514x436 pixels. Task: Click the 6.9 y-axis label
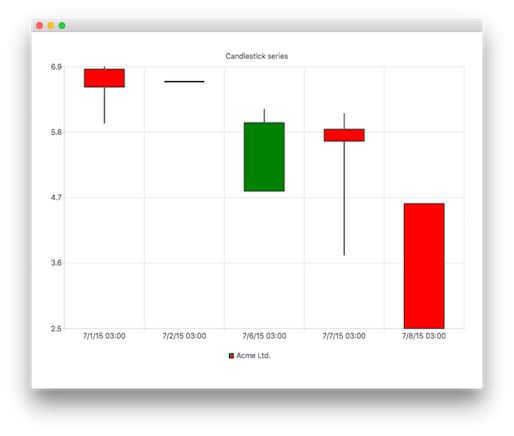pos(56,67)
